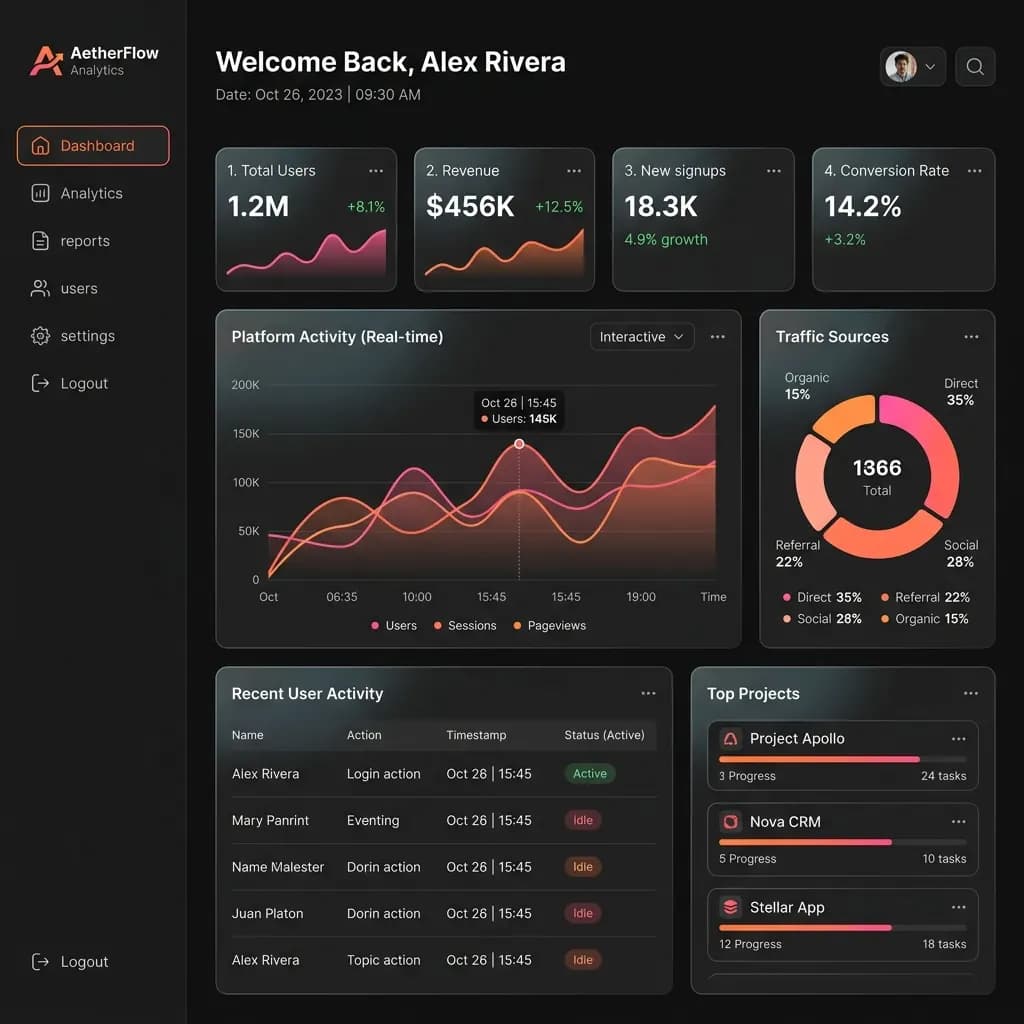
Task: Open Stellar App options menu
Action: (x=959, y=907)
